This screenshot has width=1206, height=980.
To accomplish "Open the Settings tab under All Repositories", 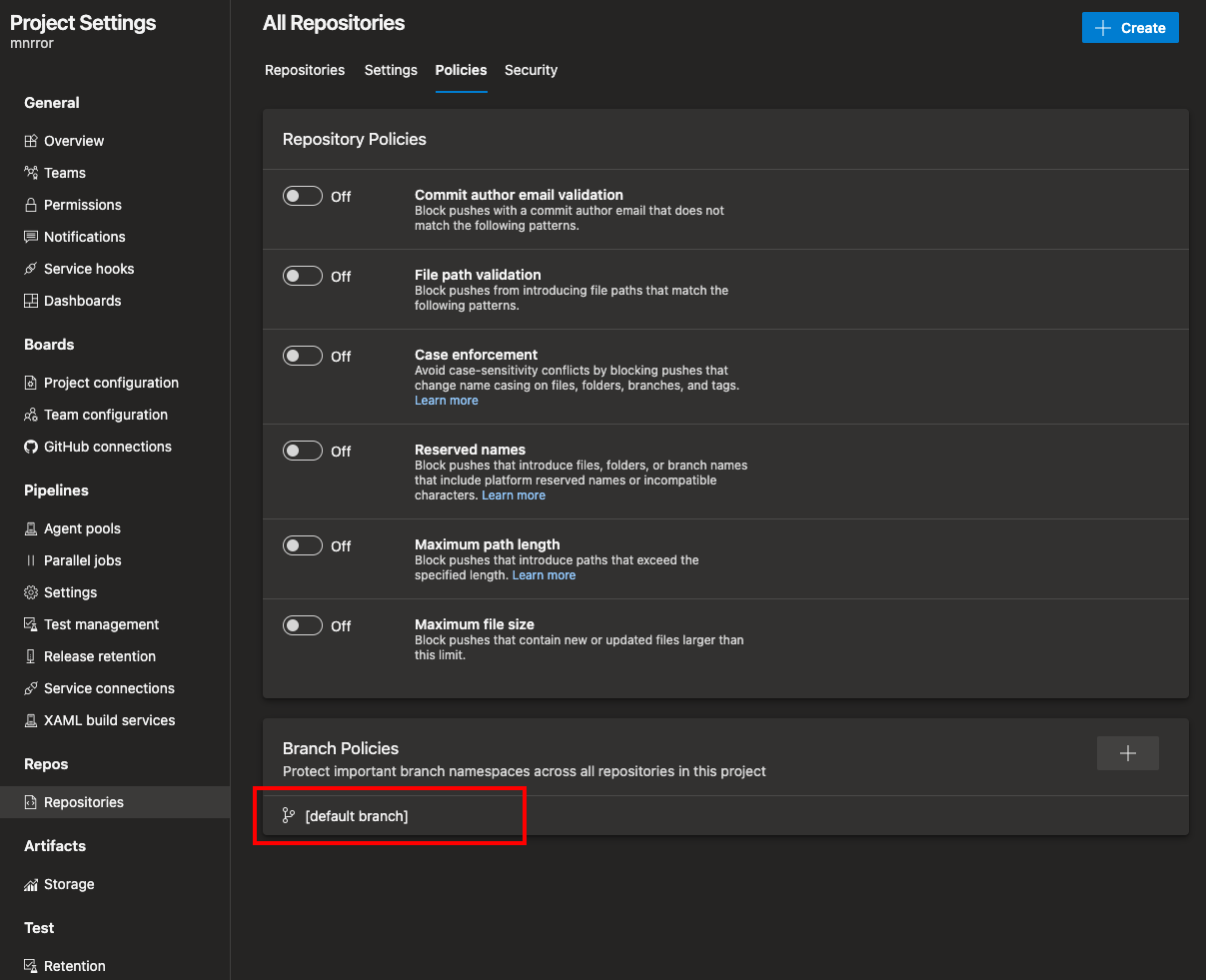I will [x=391, y=70].
